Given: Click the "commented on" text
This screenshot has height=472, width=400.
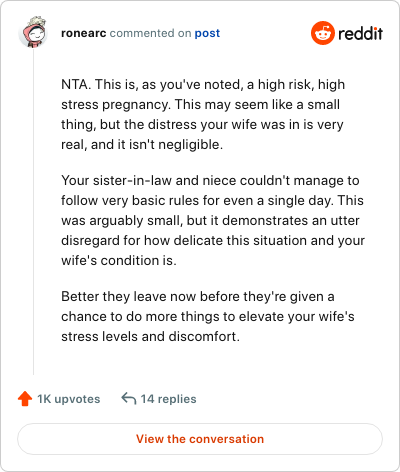Looking at the screenshot, I should pyautogui.click(x=150, y=33).
